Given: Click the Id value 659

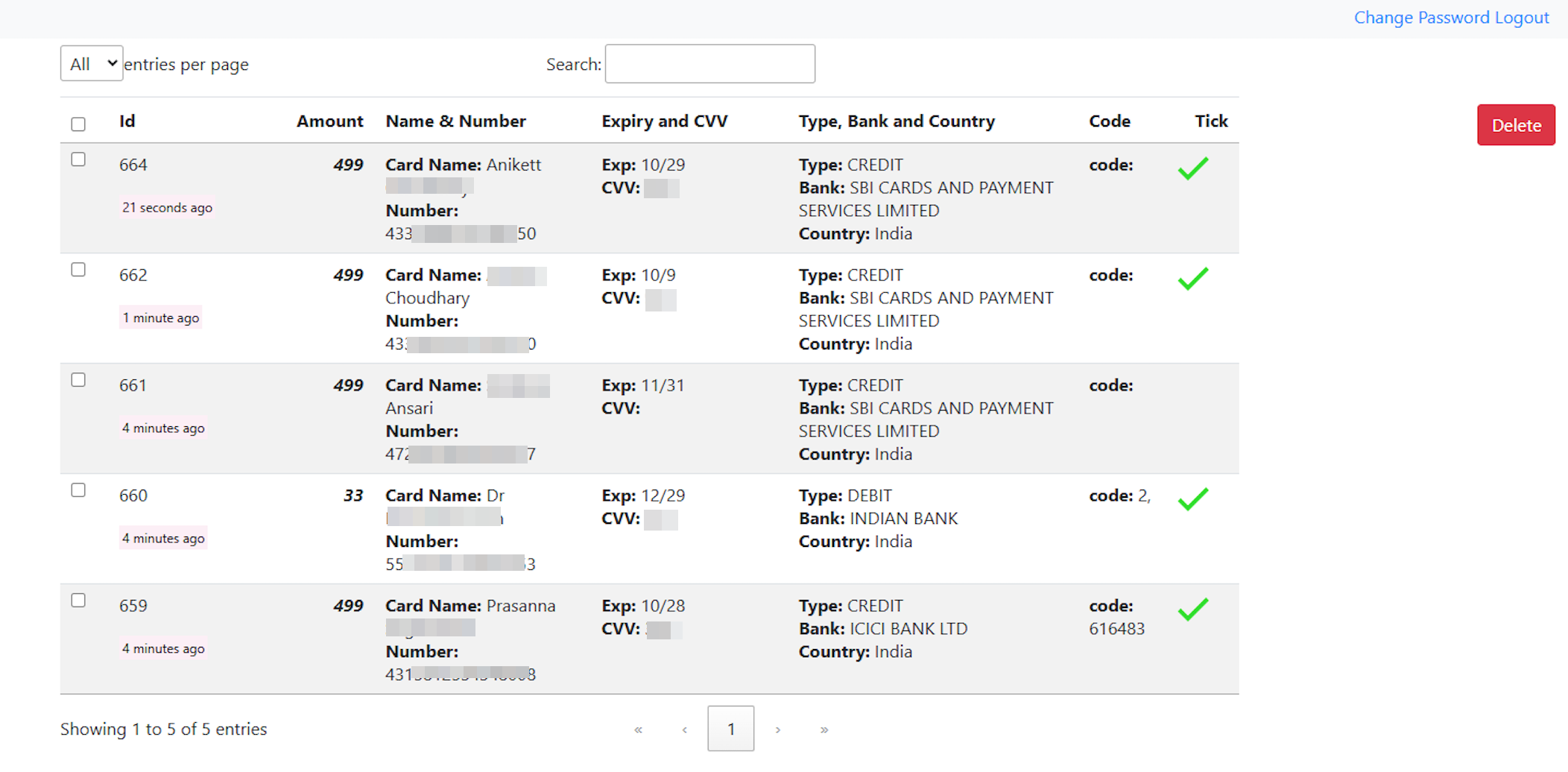Looking at the screenshot, I should click(133, 606).
